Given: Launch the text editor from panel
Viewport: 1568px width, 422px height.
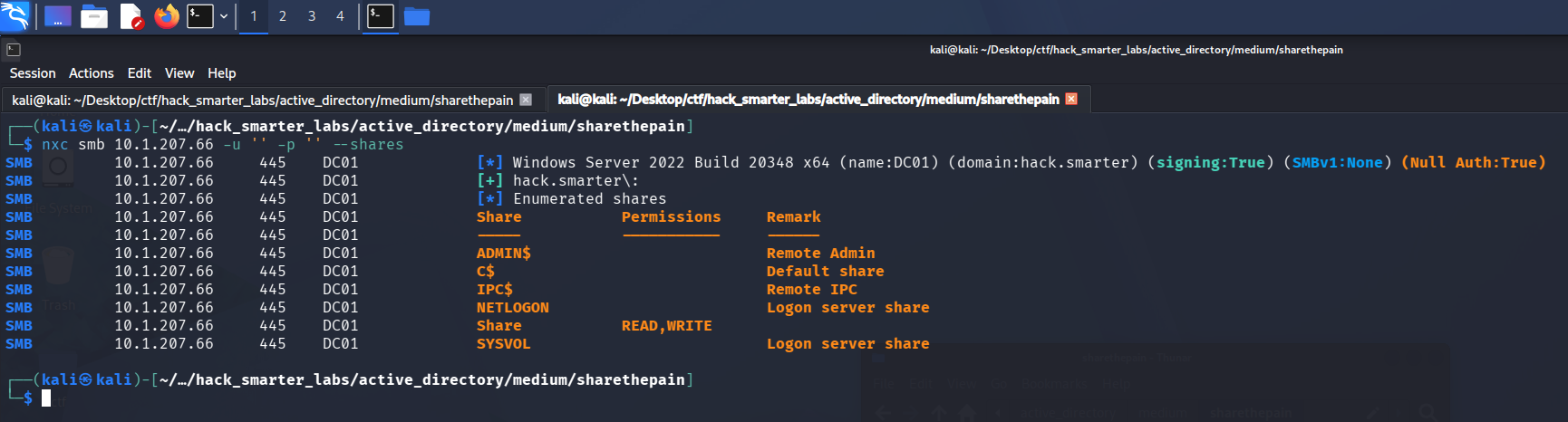Looking at the screenshot, I should coord(131,16).
